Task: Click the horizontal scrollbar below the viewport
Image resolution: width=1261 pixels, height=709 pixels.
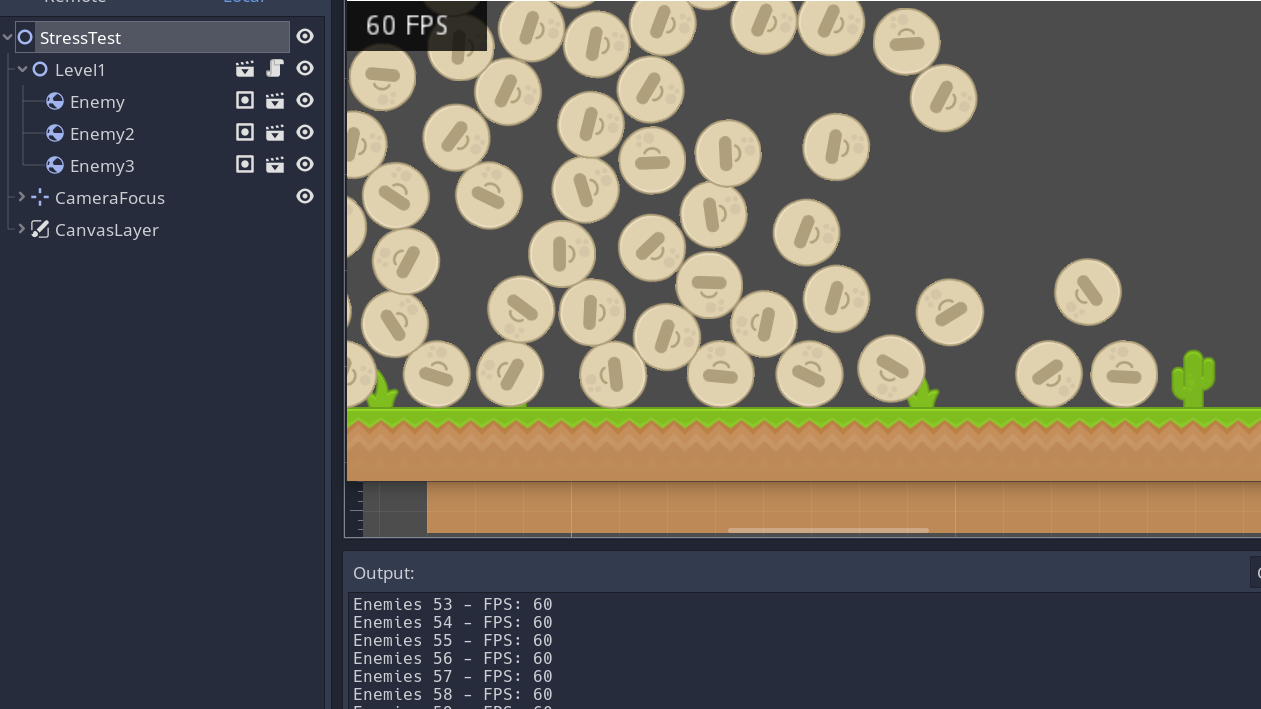Action: [x=828, y=530]
